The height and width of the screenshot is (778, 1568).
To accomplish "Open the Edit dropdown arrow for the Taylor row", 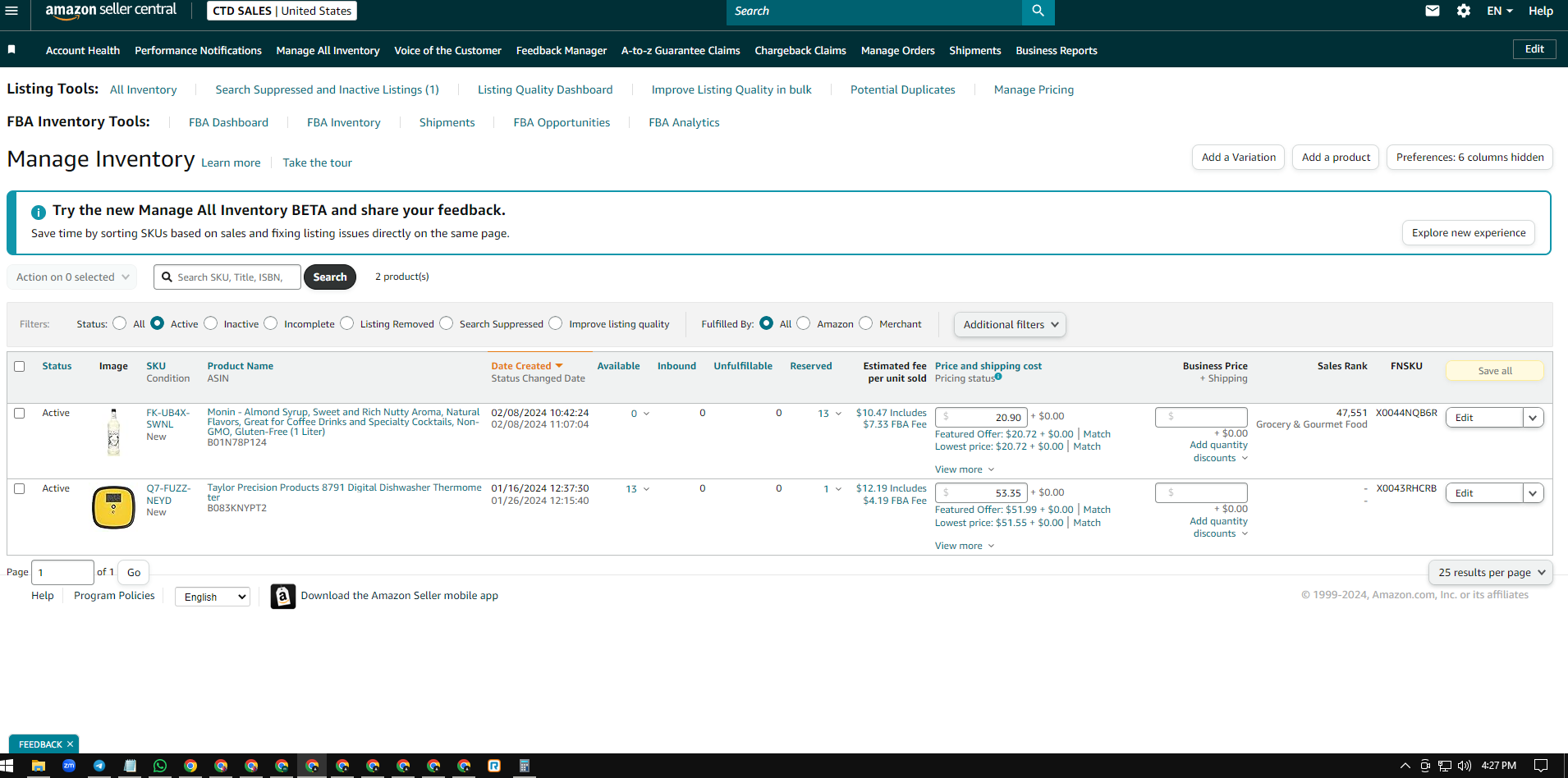I will tap(1533, 493).
